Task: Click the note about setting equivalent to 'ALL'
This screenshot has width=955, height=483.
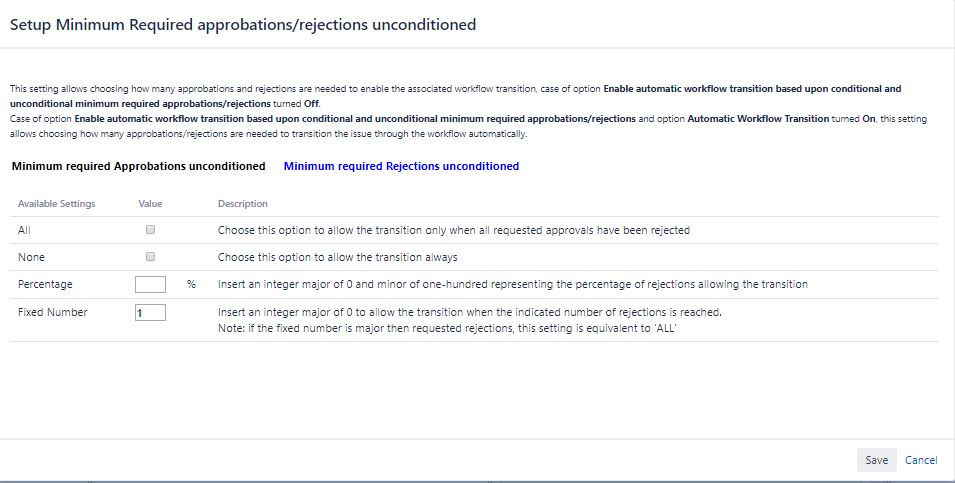Action: point(448,327)
